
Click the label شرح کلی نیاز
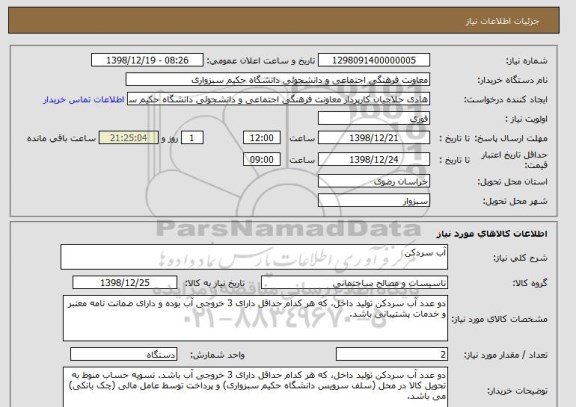coord(520,258)
